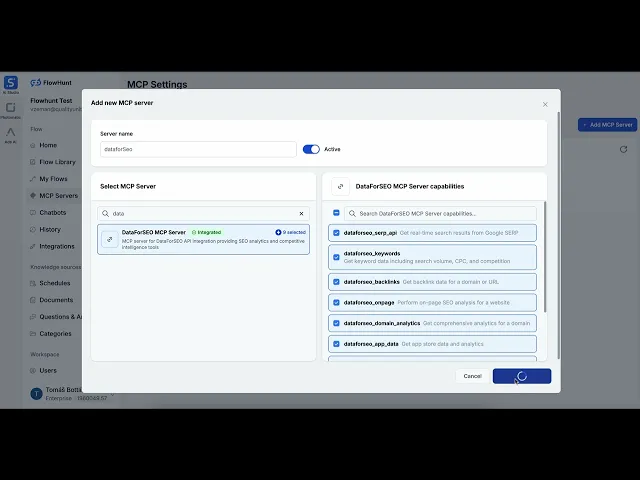Open Photomatic app icon in left rail
This screenshot has width=640, height=480.
[x=11, y=108]
